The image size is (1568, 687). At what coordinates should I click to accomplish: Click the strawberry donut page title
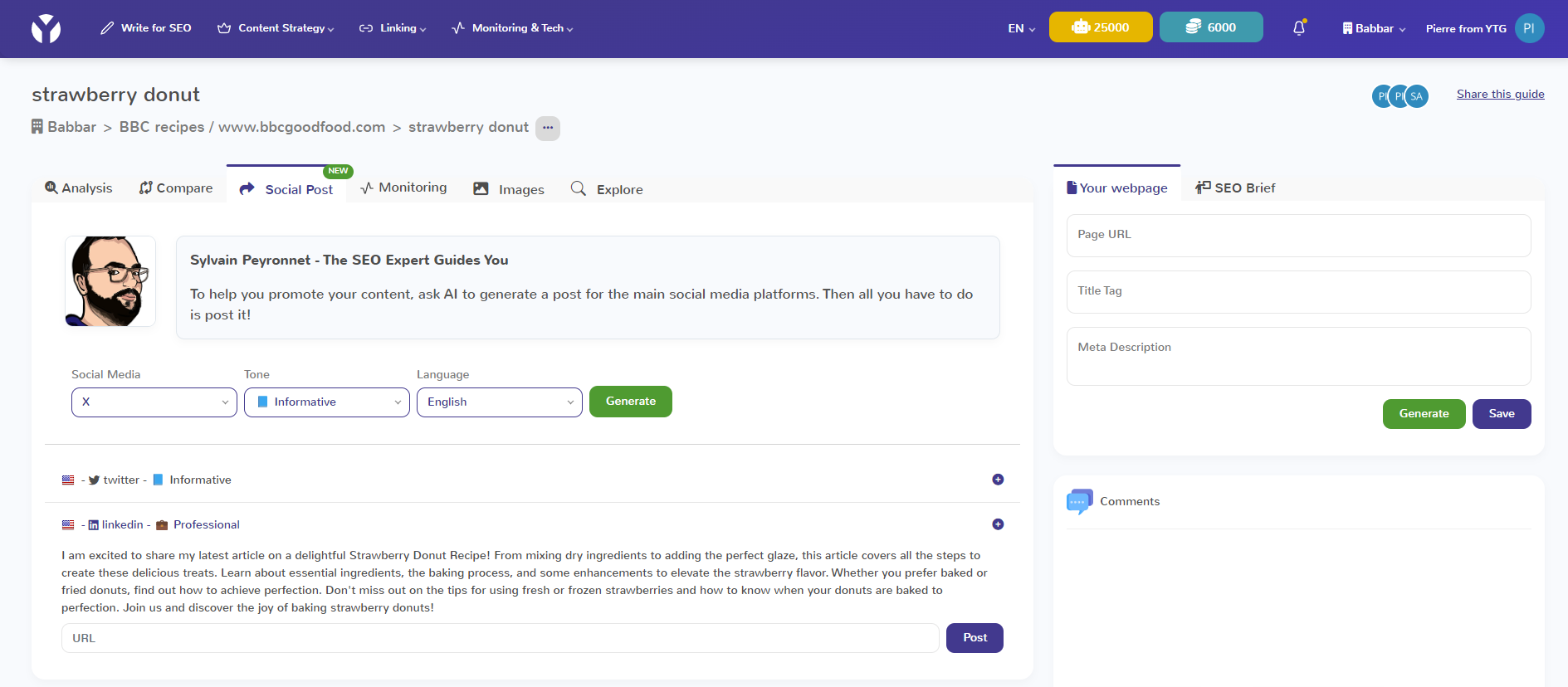[x=116, y=95]
